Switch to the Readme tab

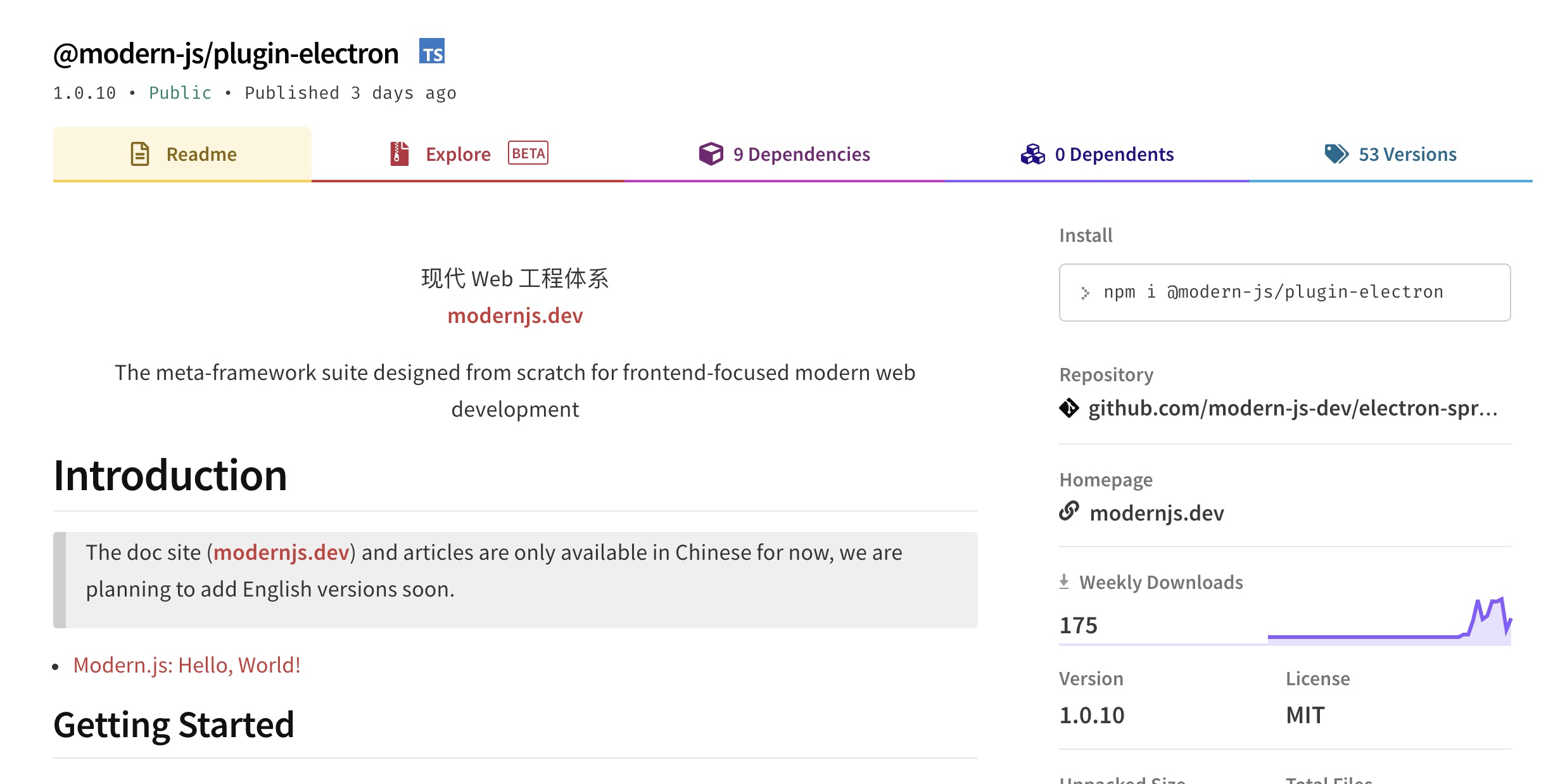coord(182,154)
